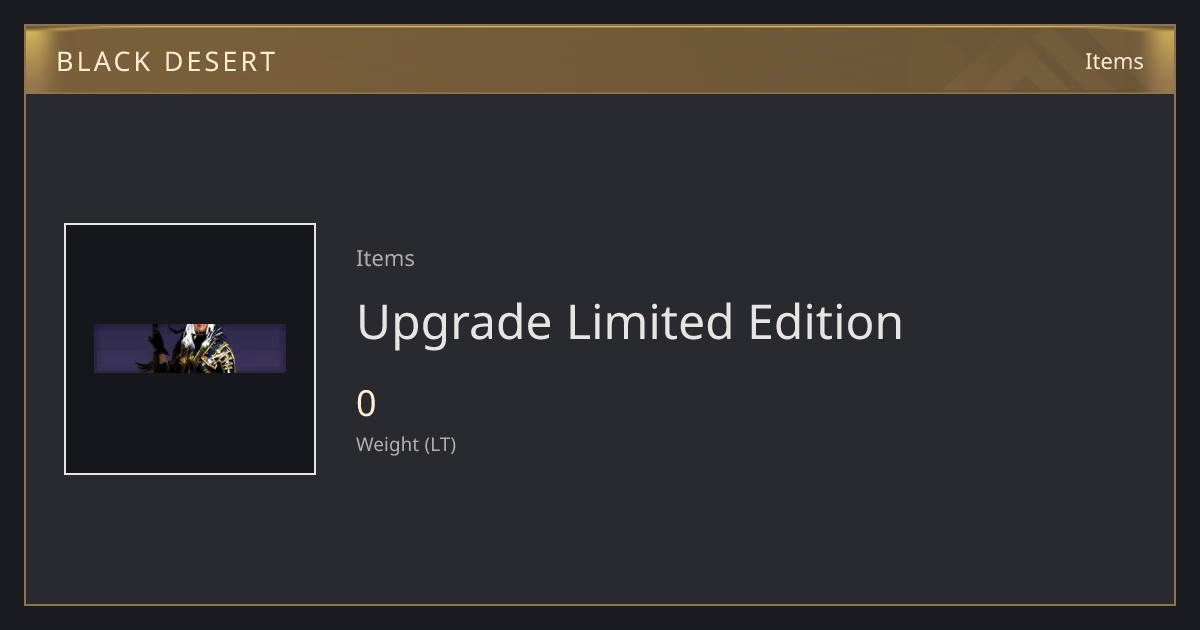Viewport: 1200px width, 630px height.
Task: Click the Upgrade Limited Edition heading
Action: tap(630, 323)
